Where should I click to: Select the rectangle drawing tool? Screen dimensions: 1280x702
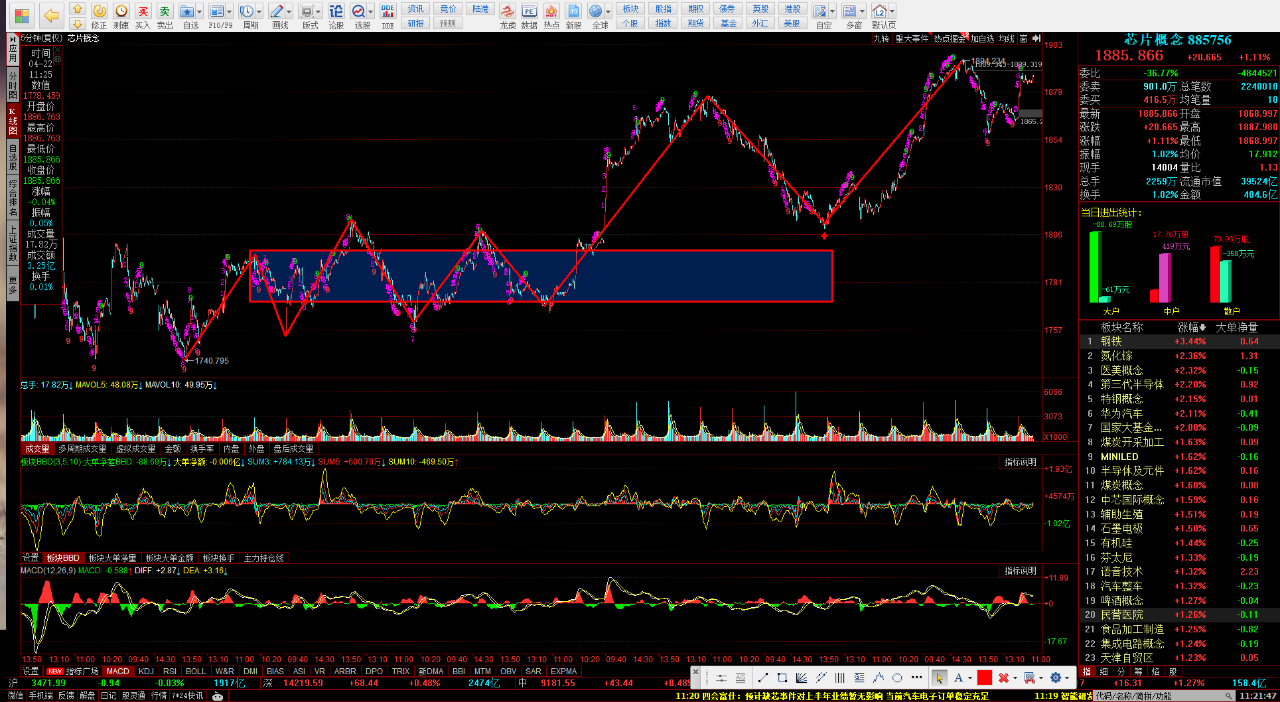point(782,678)
